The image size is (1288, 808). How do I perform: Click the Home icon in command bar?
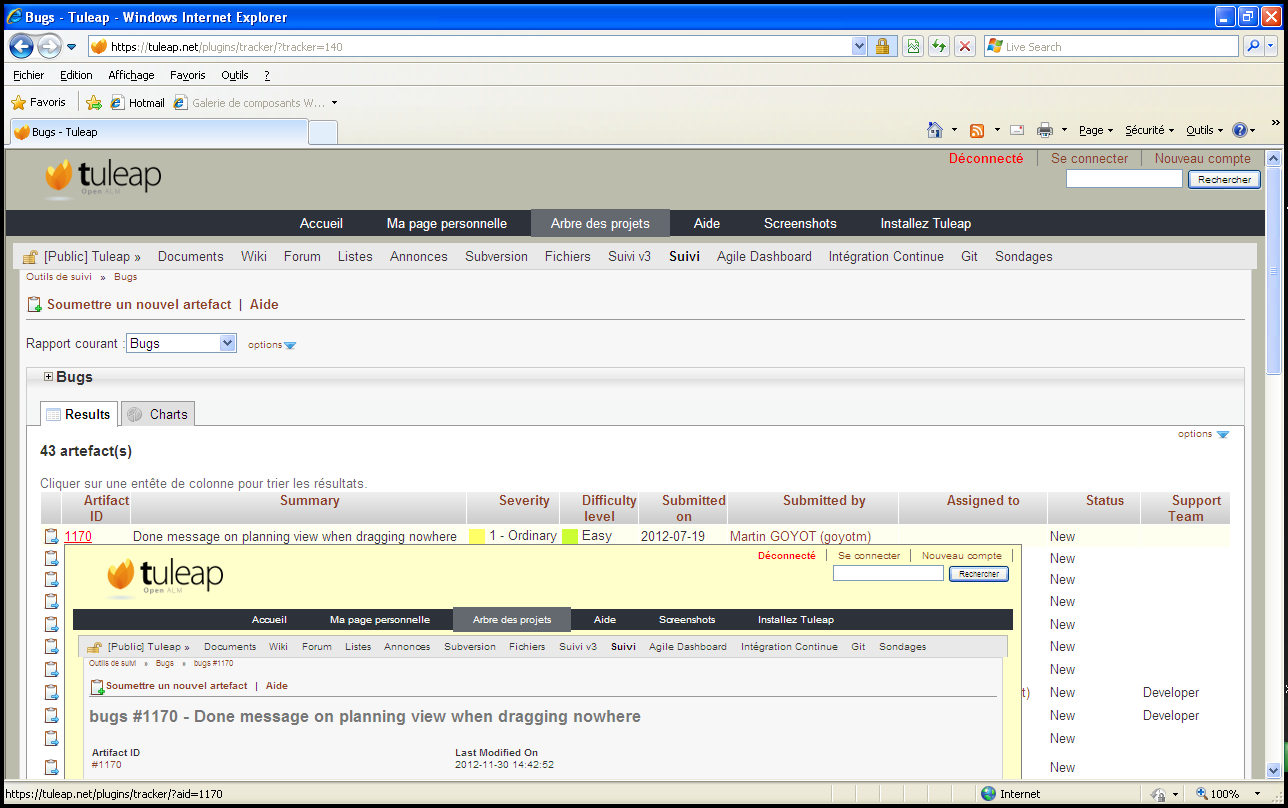(935, 130)
